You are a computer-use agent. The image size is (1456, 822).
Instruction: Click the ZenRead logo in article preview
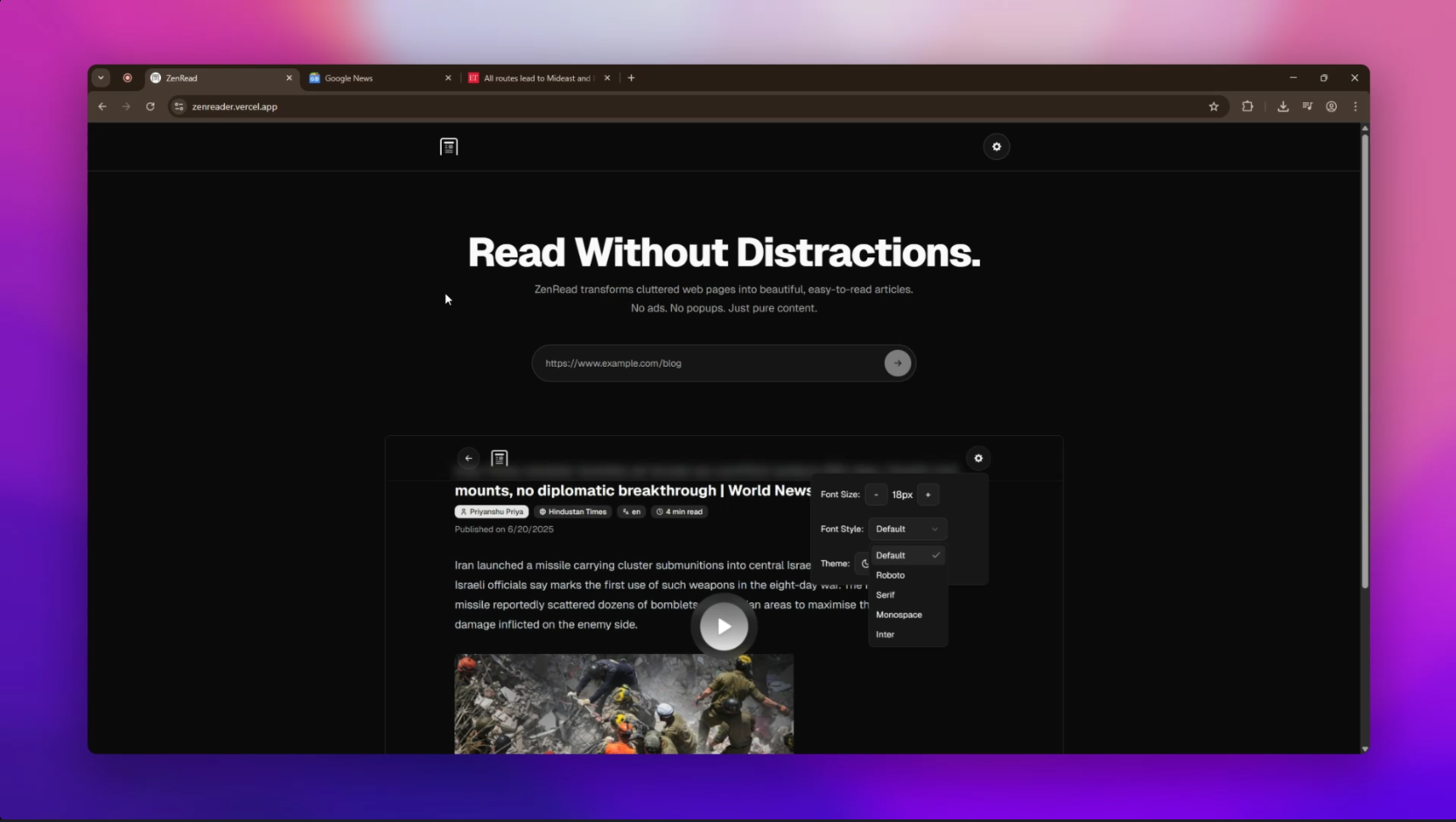499,458
